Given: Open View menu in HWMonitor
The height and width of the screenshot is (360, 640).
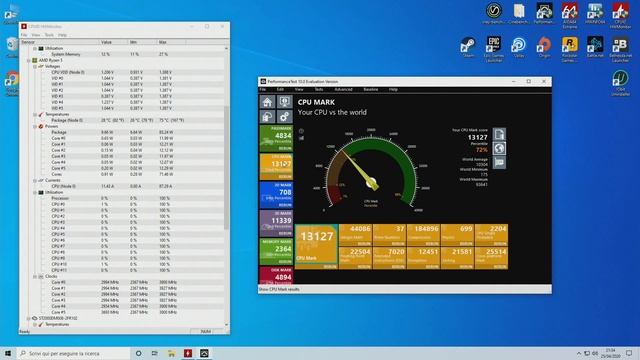Looking at the screenshot, I should tap(36, 35).
